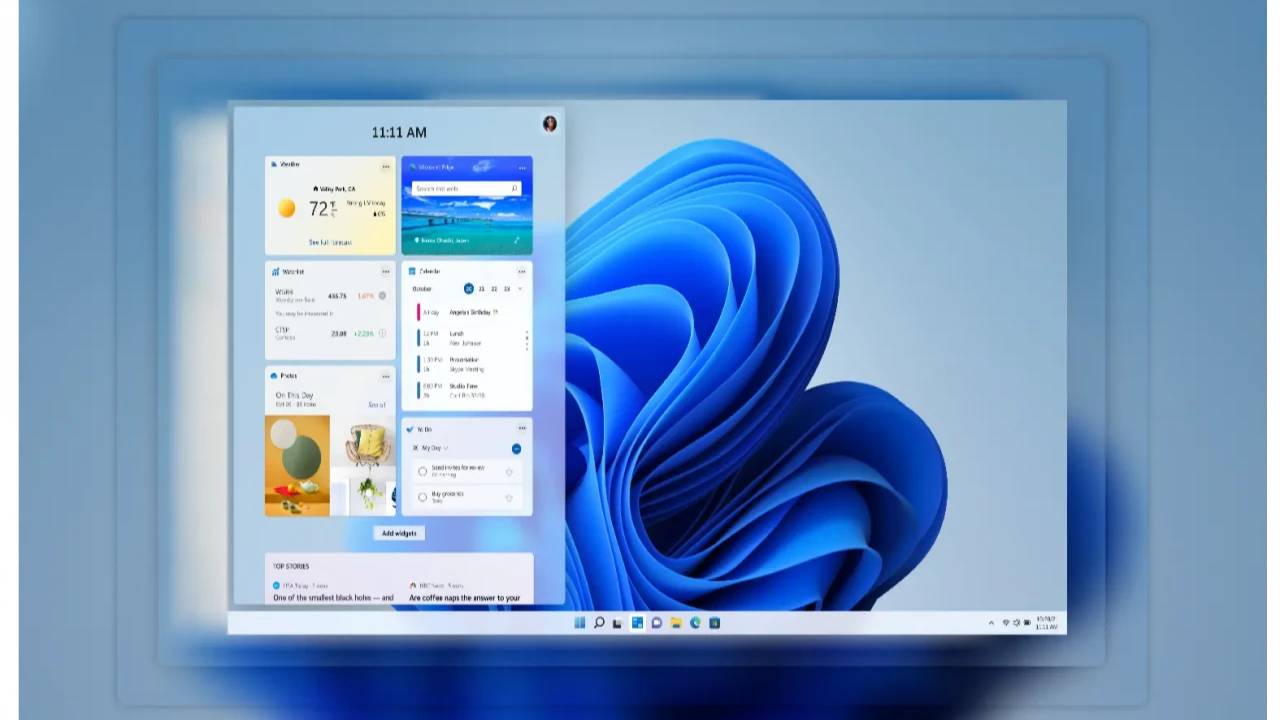
Task: Open 'See full forecast' link in Weather
Action: [x=330, y=243]
